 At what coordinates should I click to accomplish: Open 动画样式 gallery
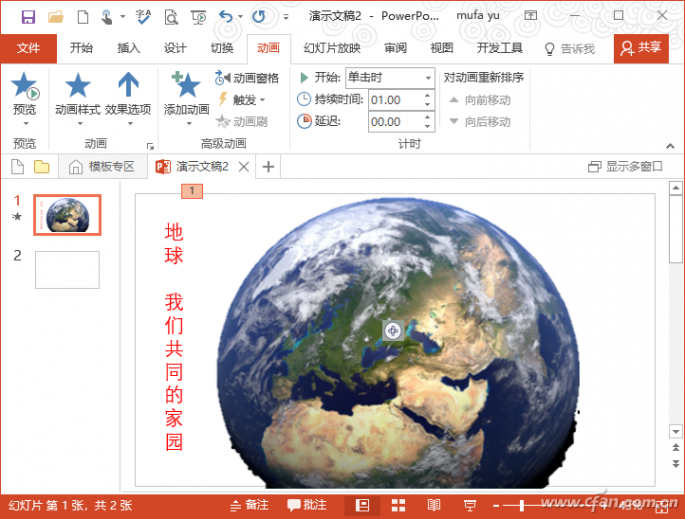(x=78, y=98)
